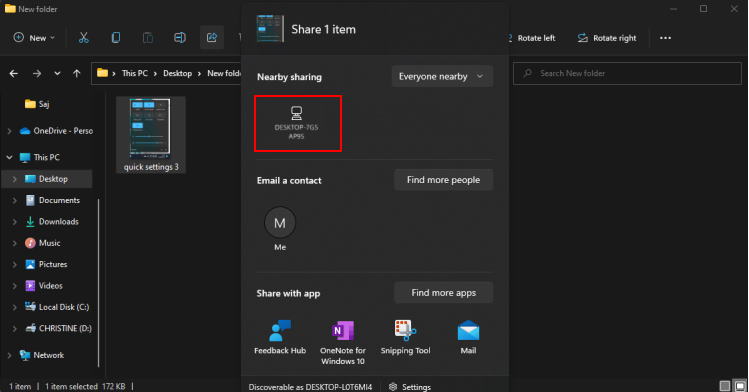Screen dimensions: 749x392
Task: Share with Snipping Tool app
Action: click(x=406, y=338)
